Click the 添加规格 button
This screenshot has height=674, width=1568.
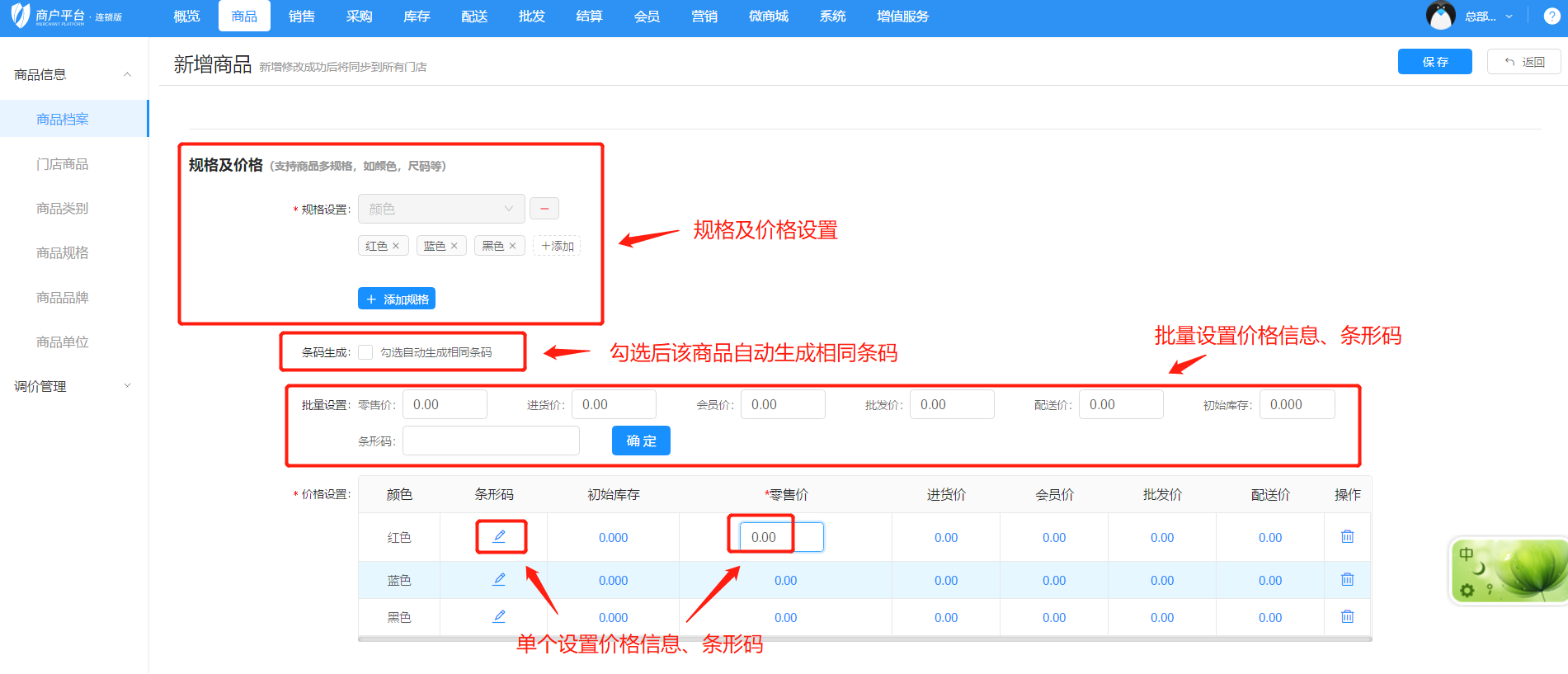[397, 299]
